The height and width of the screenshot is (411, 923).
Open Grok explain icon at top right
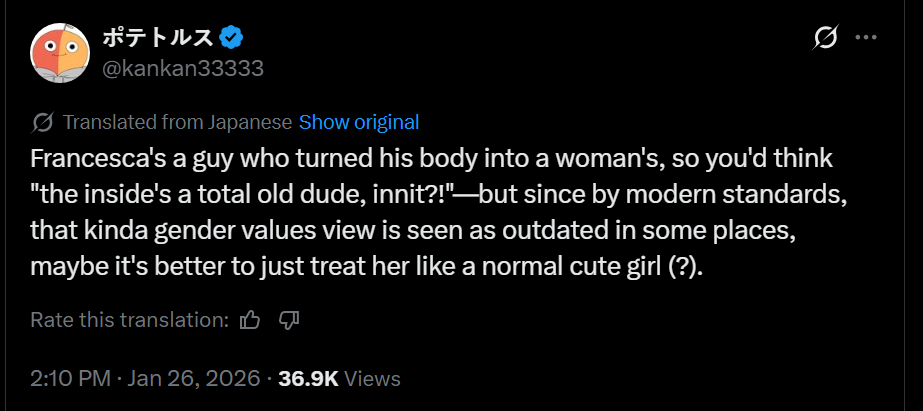pos(825,39)
